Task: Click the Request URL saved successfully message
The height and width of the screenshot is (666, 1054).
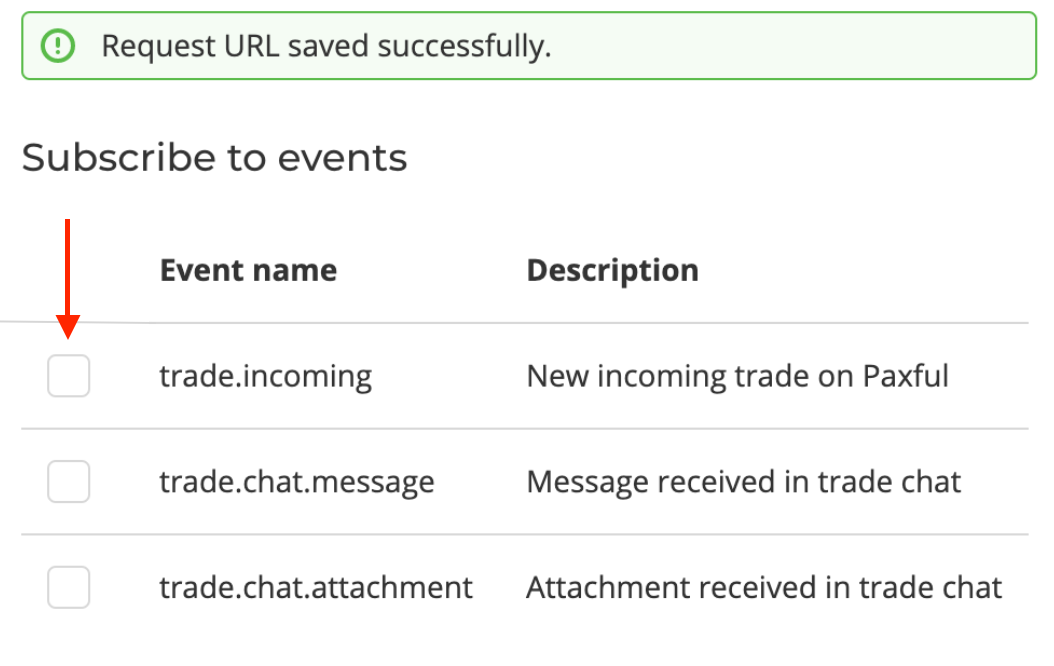Action: click(326, 46)
